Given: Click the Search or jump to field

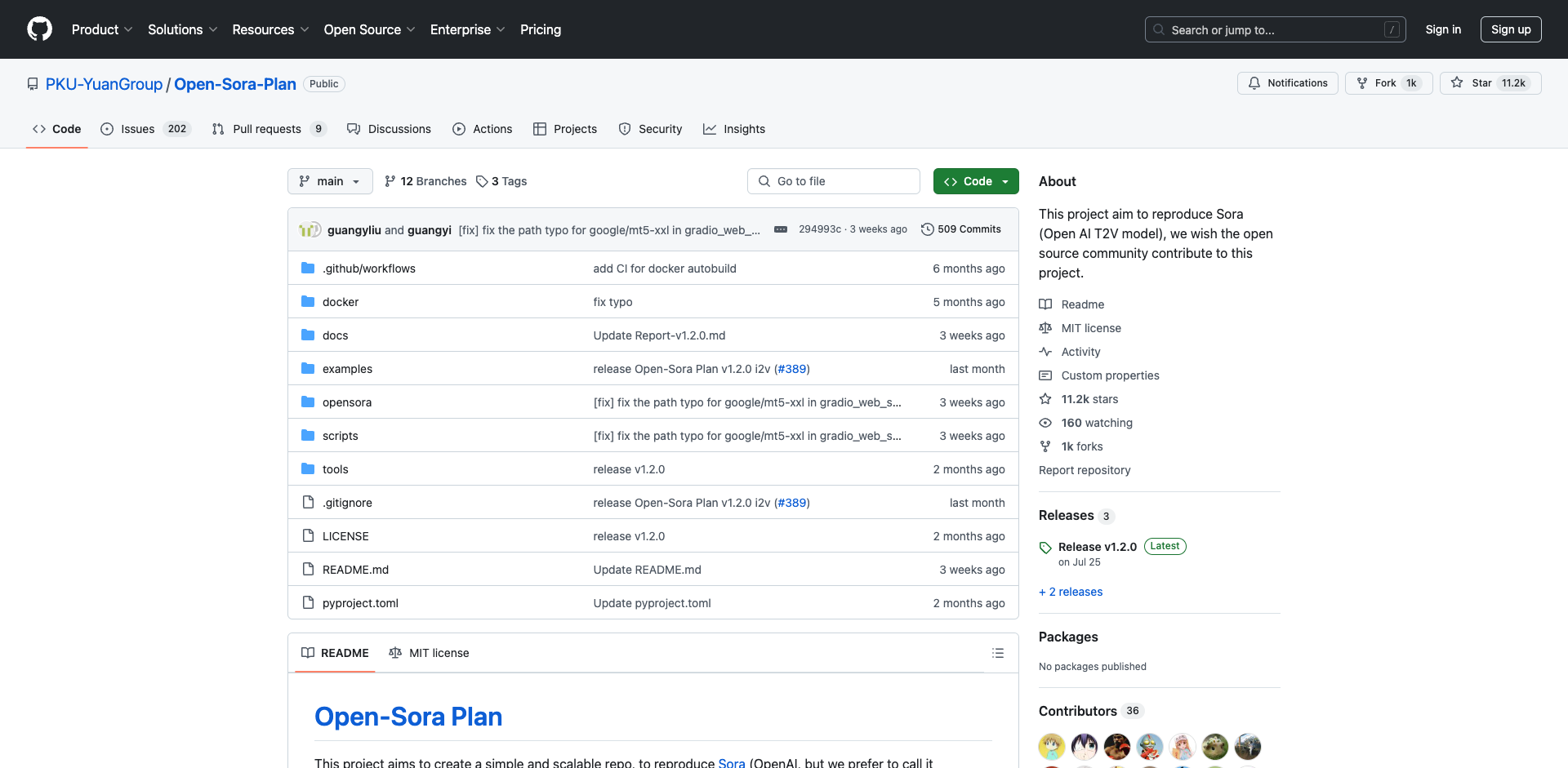Looking at the screenshot, I should (1276, 29).
